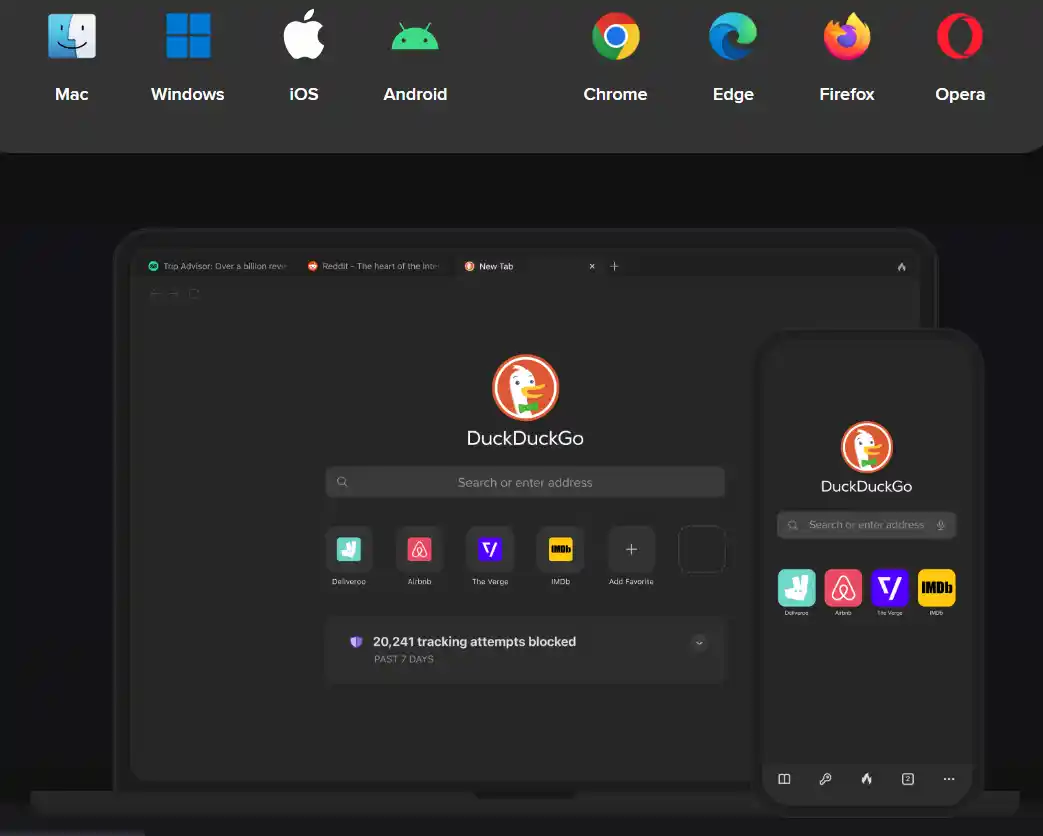The width and height of the screenshot is (1043, 836).
Task: Tap the microphone icon in phone search
Action: pos(941,525)
